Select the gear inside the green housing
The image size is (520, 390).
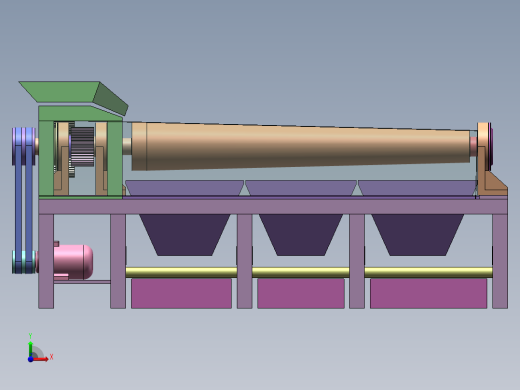[82, 147]
